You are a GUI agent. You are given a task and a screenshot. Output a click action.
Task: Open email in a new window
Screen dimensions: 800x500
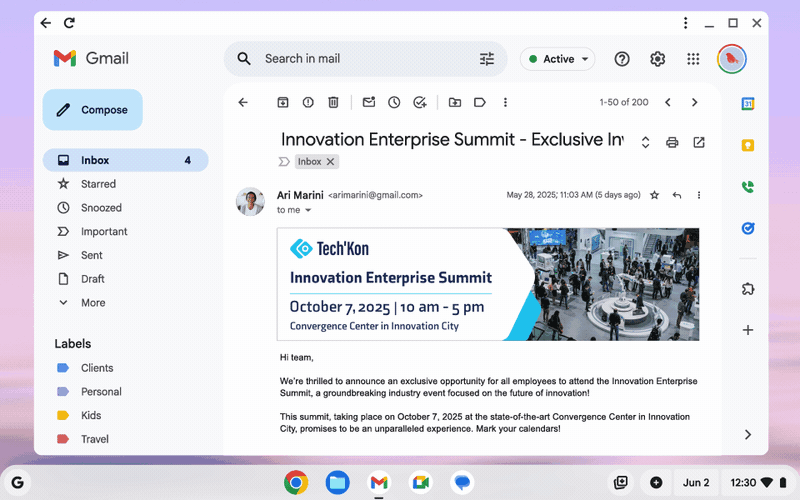point(699,142)
